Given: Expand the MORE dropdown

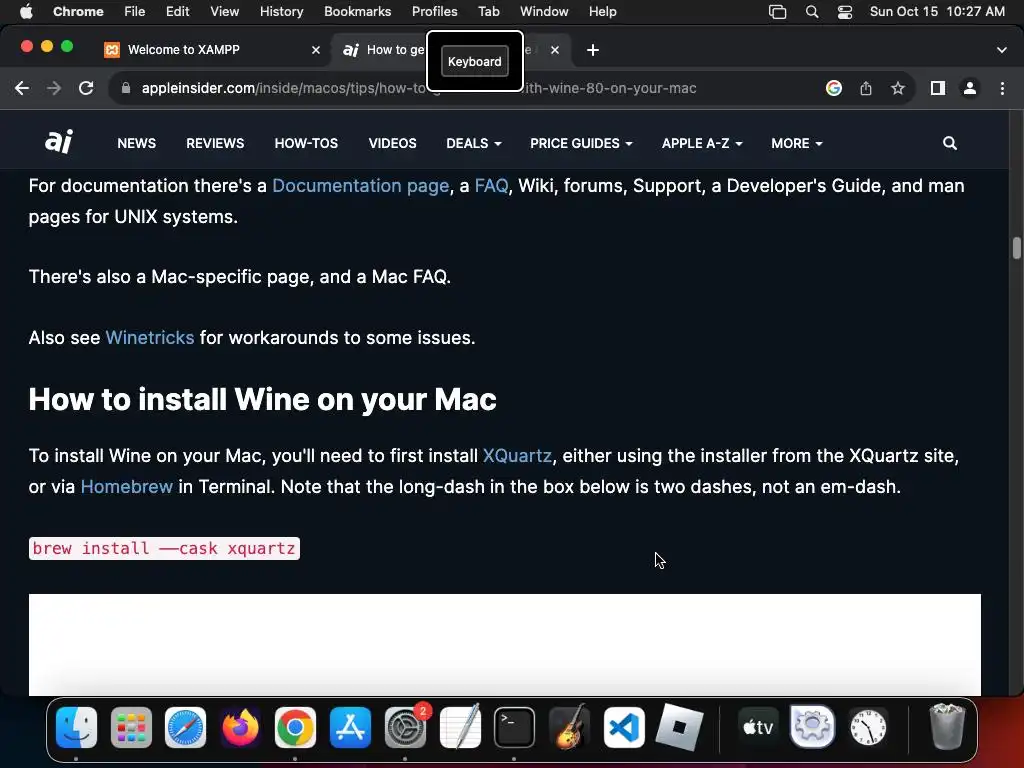Looking at the screenshot, I should 797,143.
